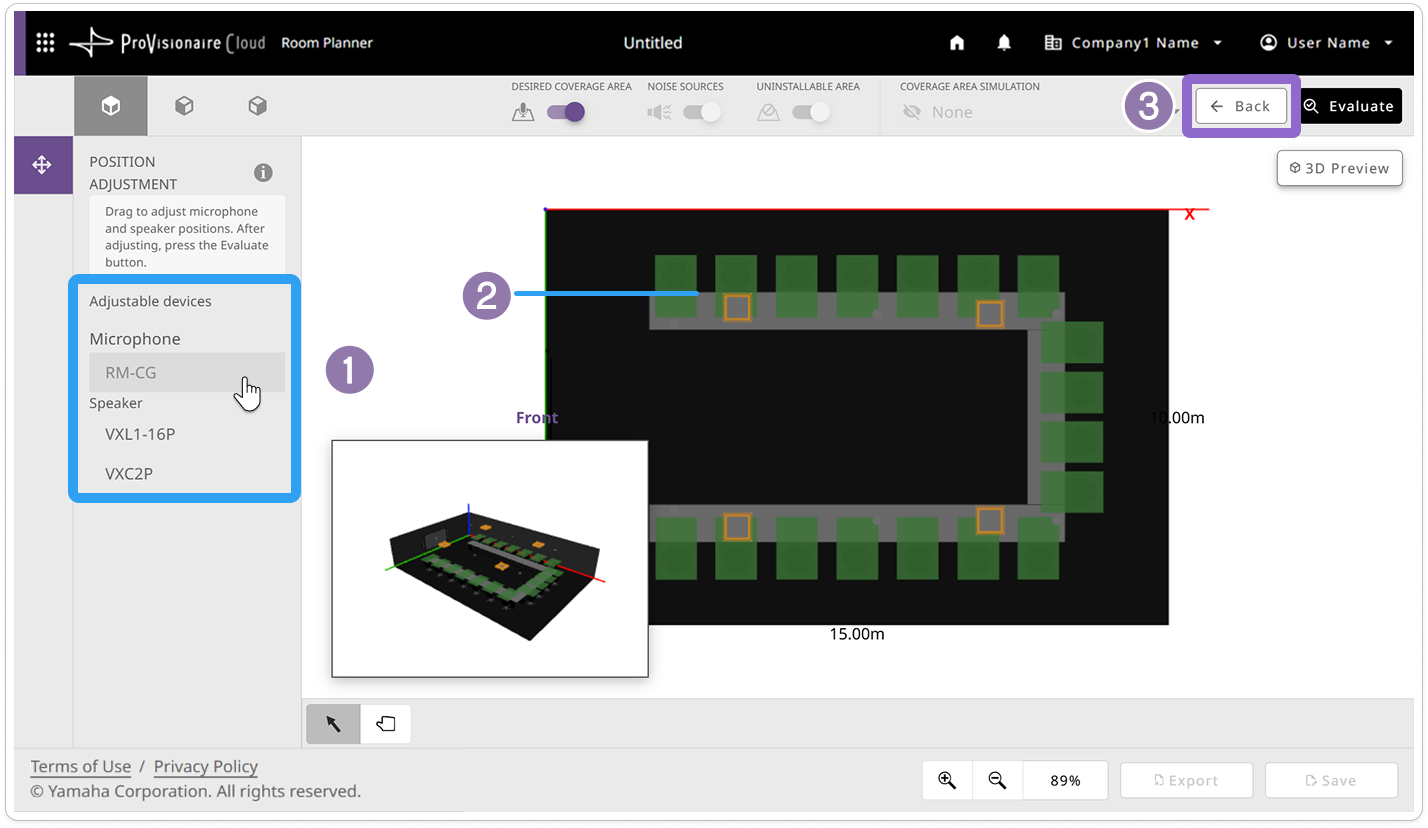Click the Noise Sources speaker icon
Screen dimensions: 1428x828
tap(659, 112)
